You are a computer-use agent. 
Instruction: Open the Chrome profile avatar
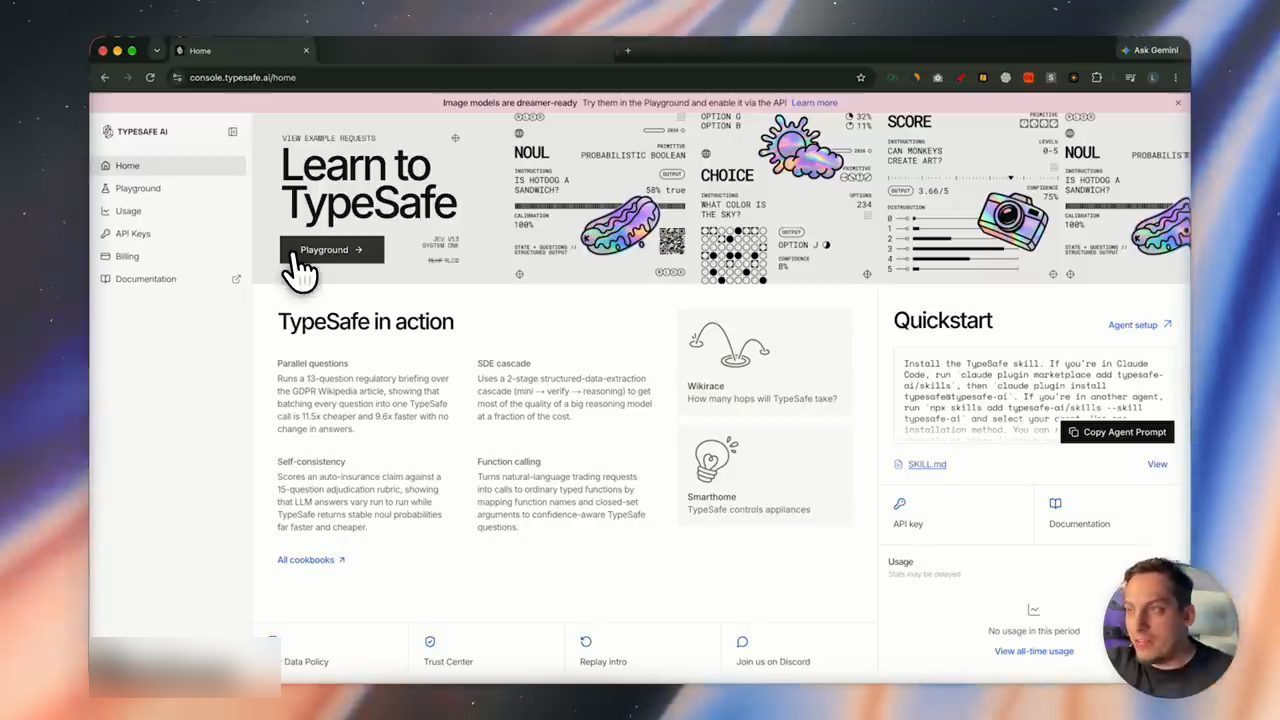click(1153, 77)
